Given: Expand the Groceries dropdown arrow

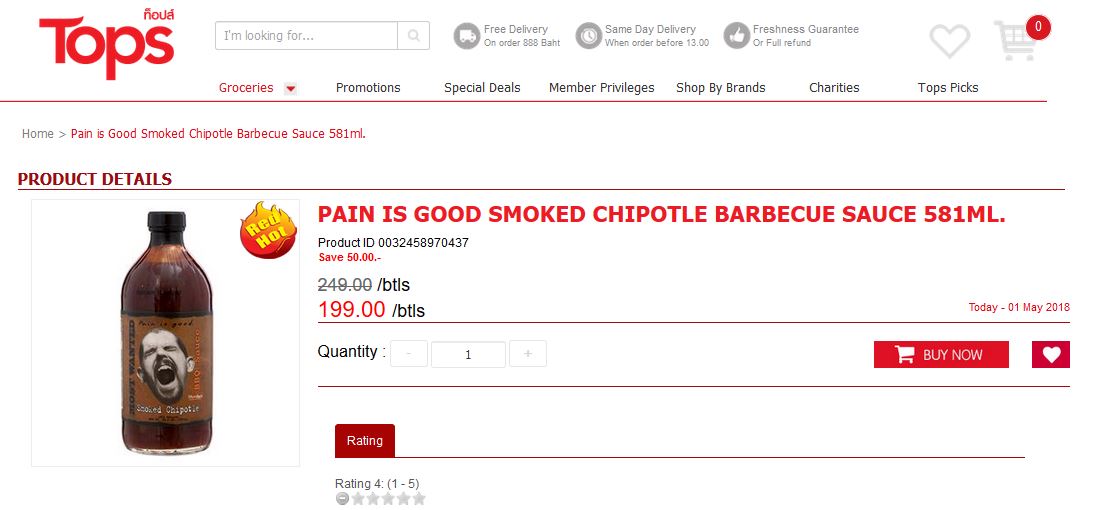Looking at the screenshot, I should pyautogui.click(x=290, y=89).
